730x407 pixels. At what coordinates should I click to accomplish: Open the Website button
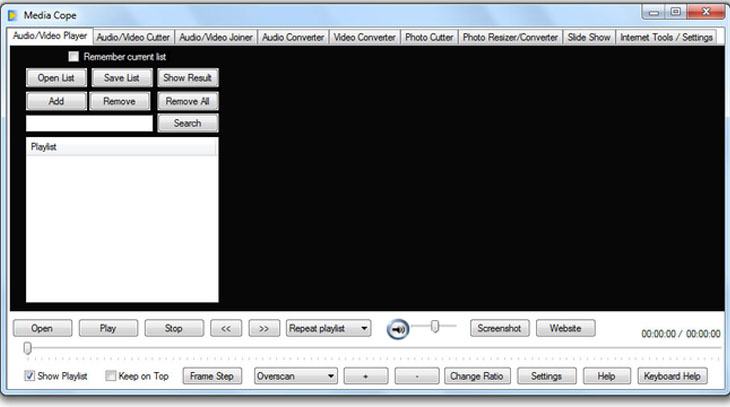tap(566, 328)
